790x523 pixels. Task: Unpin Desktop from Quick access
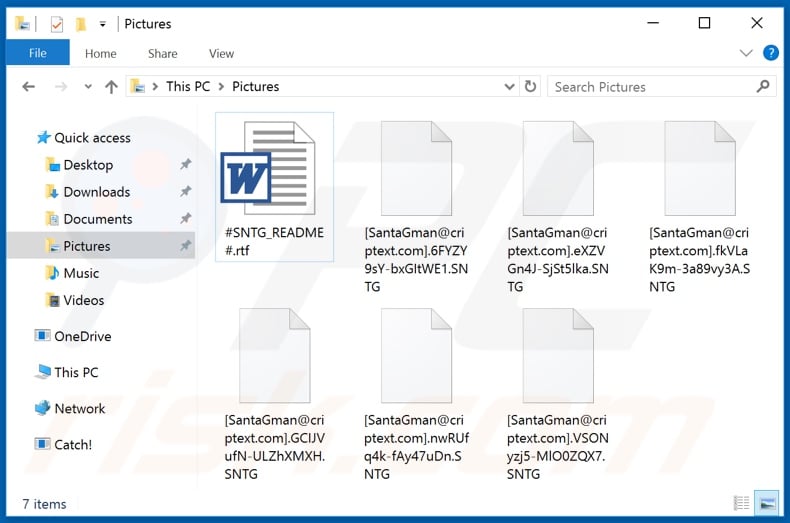coord(185,165)
